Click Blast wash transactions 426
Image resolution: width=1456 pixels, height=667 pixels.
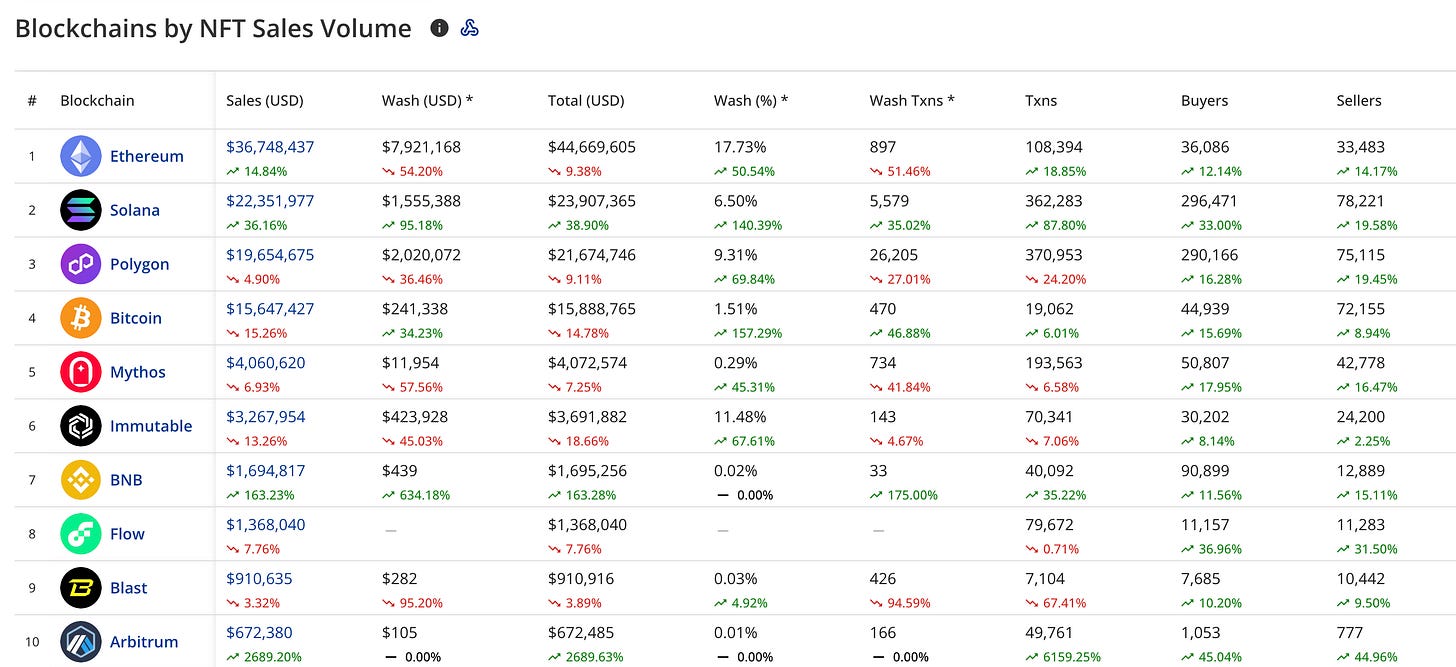884,578
